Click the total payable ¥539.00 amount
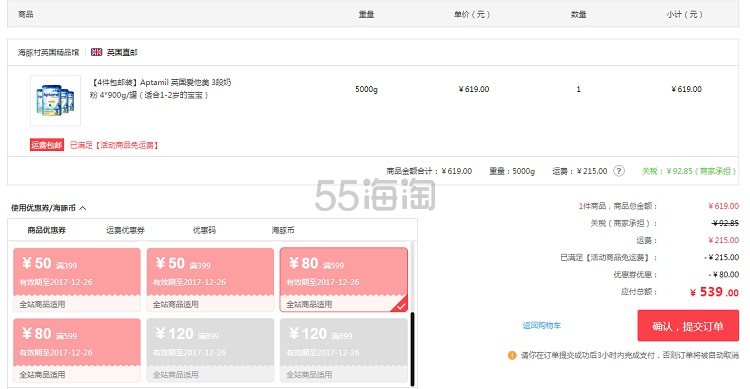The width and height of the screenshot is (750, 389). 714,292
